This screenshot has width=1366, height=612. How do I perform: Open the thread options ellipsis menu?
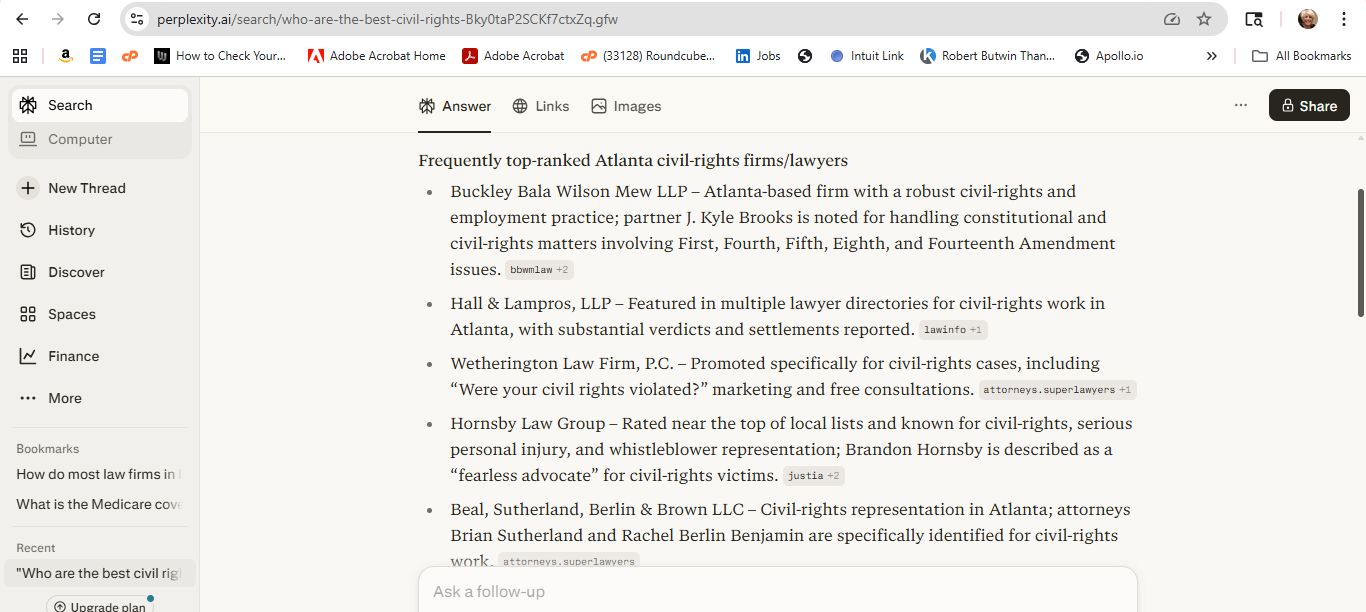tap(1241, 105)
